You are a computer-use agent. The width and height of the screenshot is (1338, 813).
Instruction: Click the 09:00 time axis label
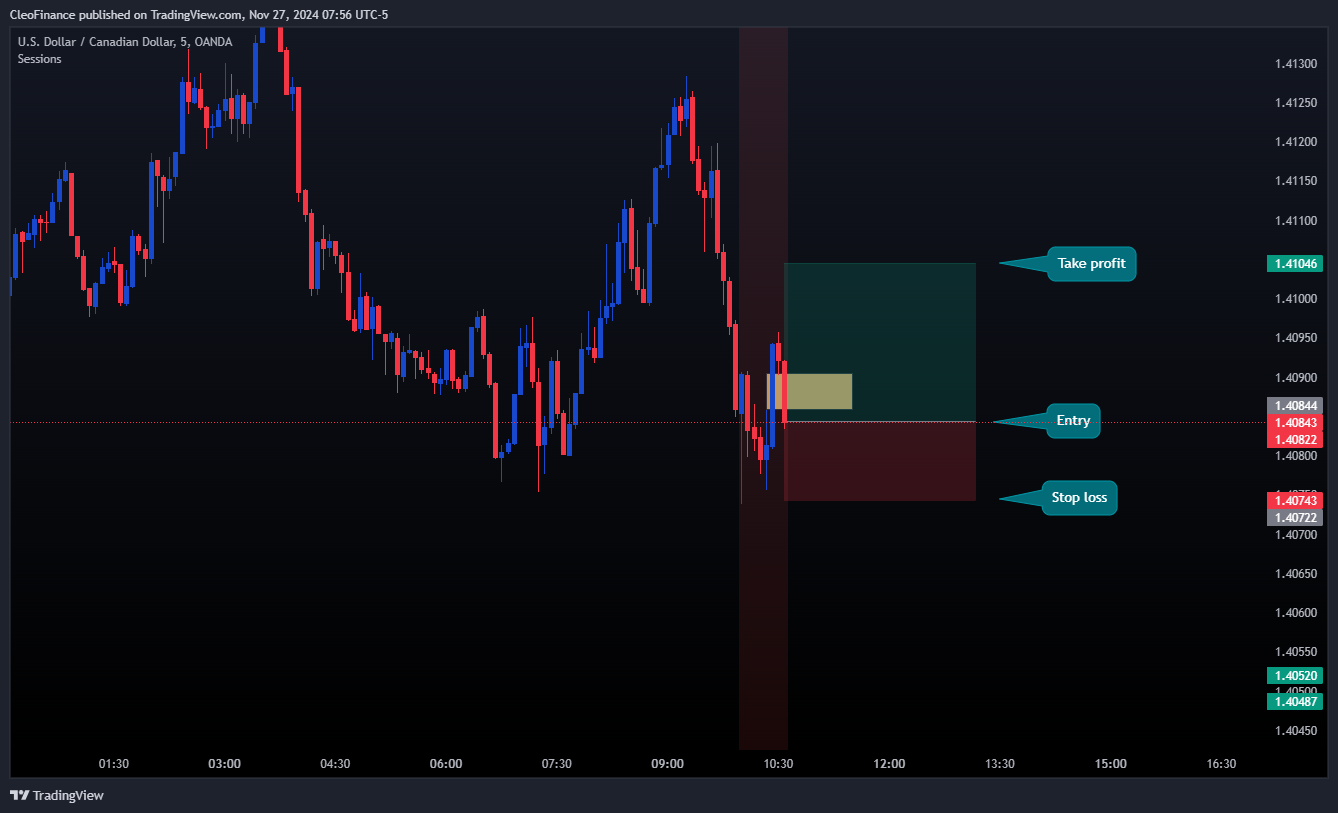[x=667, y=764]
